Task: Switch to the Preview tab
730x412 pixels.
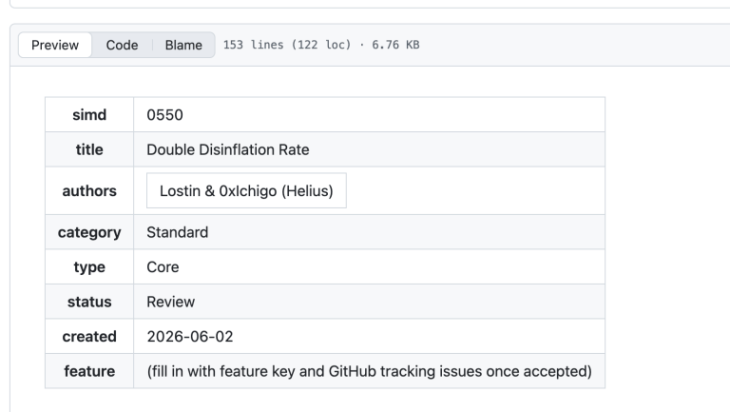Action: (55, 45)
